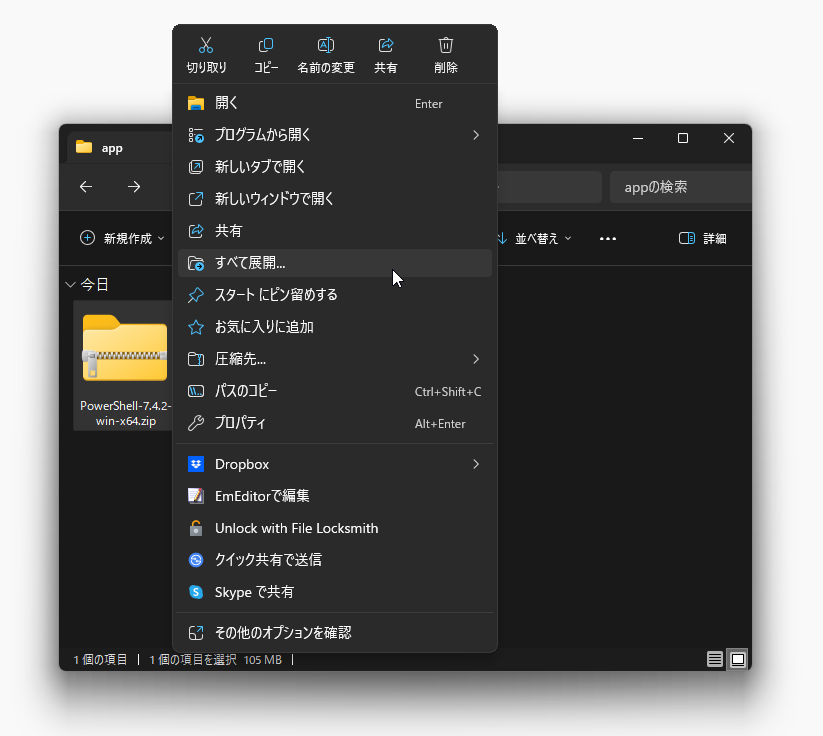
Task: Click the arrow next to Dropbox
Action: tap(476, 464)
